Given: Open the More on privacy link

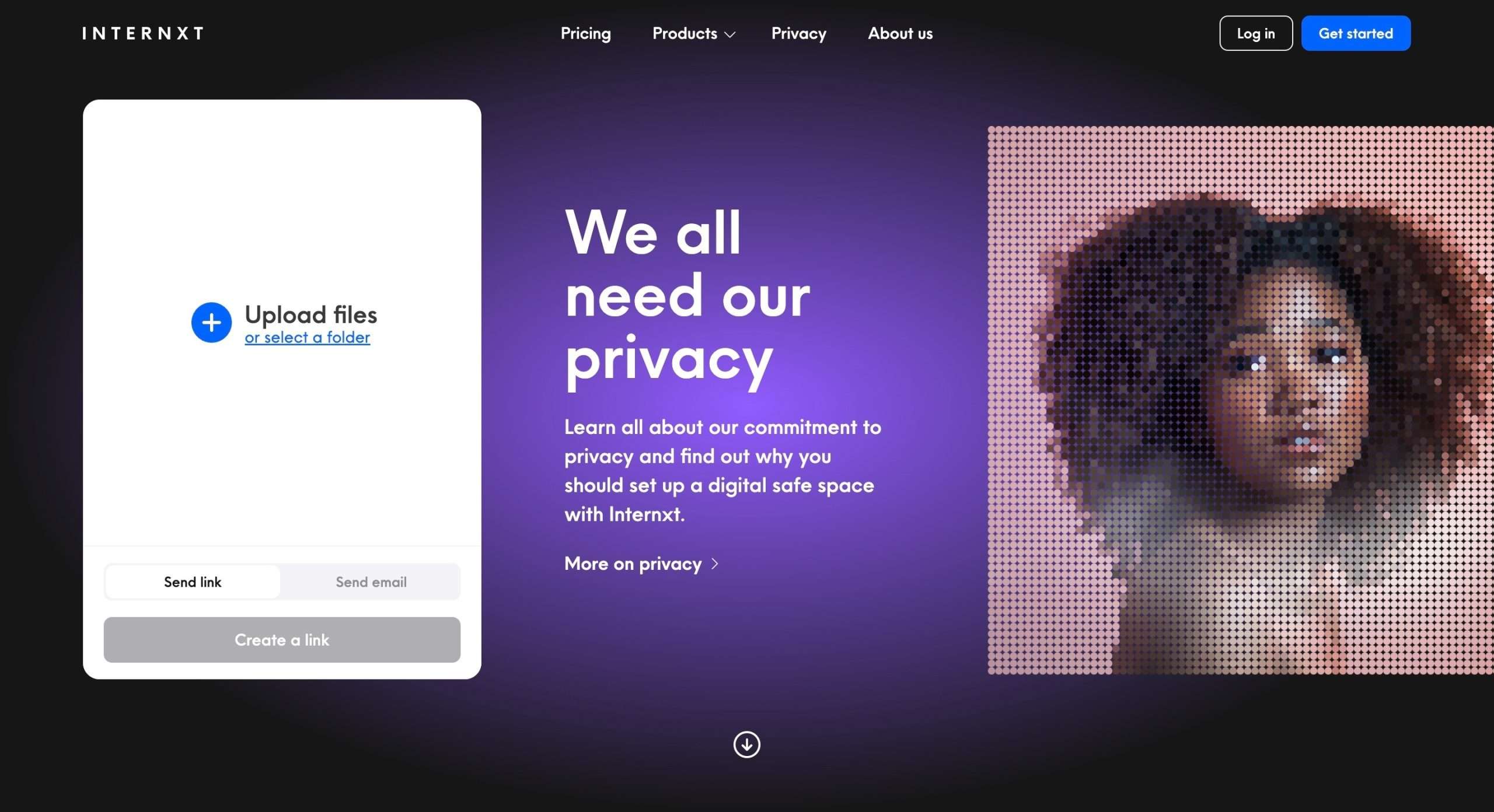Looking at the screenshot, I should [x=633, y=563].
